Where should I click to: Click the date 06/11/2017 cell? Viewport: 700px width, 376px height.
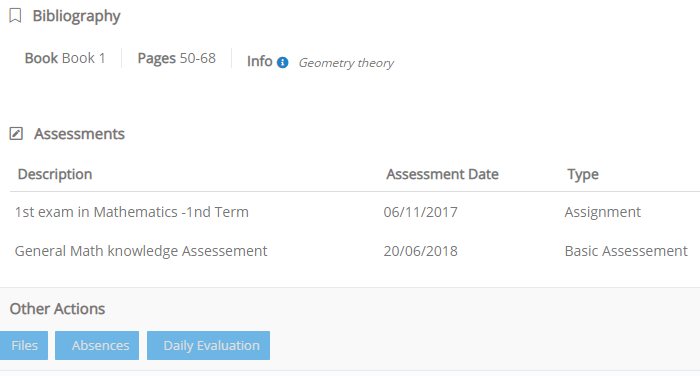coord(421,212)
